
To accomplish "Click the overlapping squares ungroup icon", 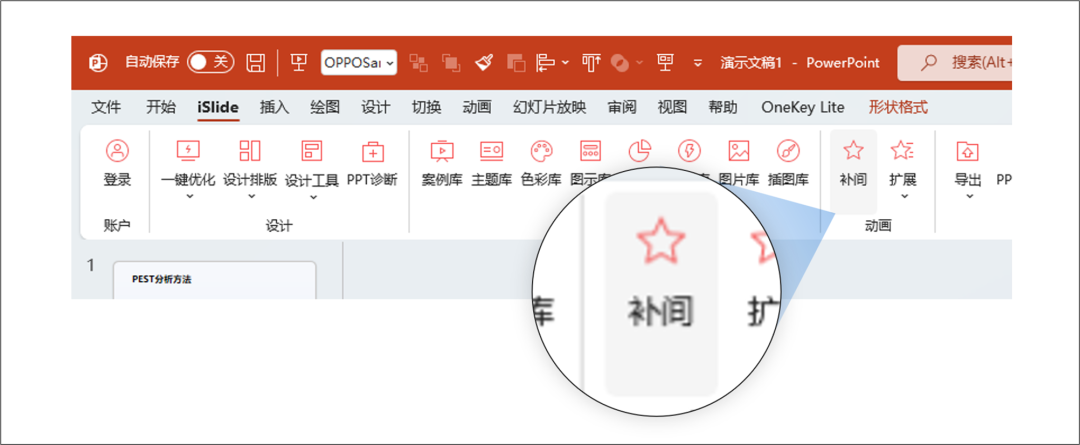I will point(450,63).
